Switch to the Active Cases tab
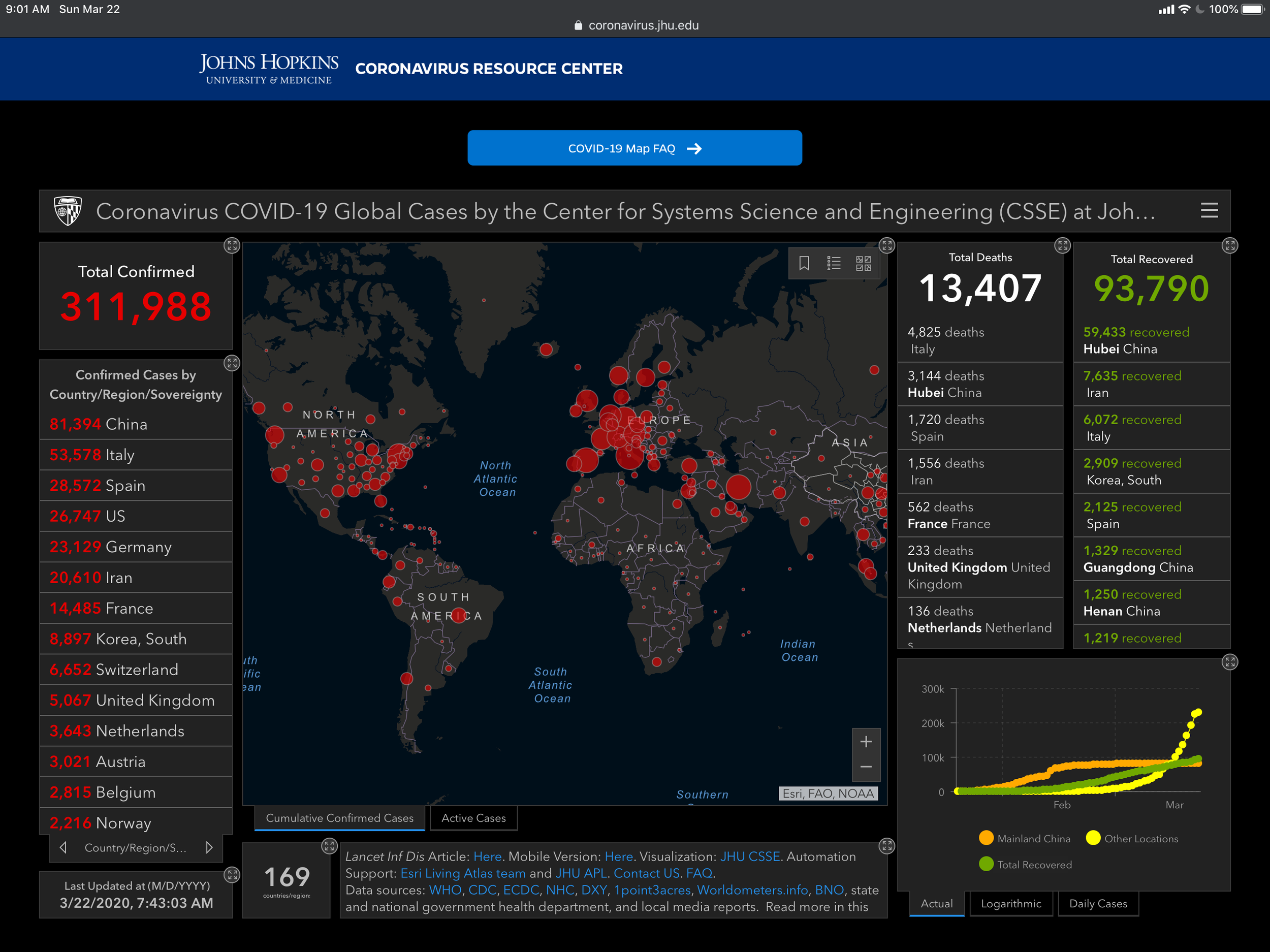The width and height of the screenshot is (1270, 952). click(x=473, y=818)
